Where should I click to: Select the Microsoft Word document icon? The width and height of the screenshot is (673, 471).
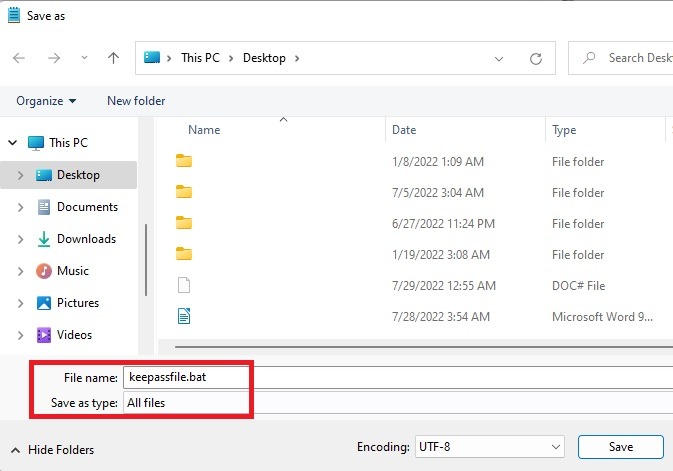[184, 316]
